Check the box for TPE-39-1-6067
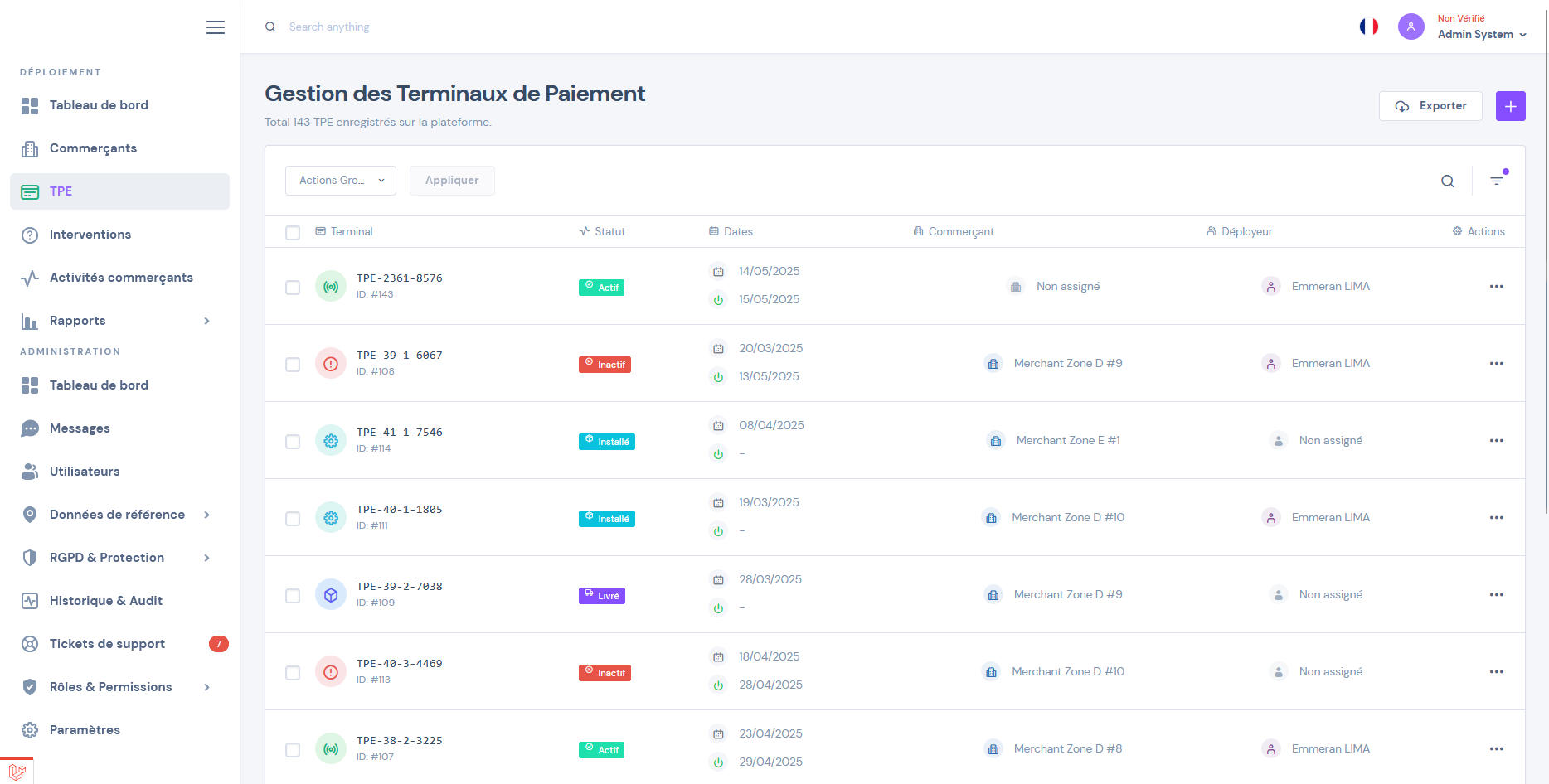Screen dimensions: 1549x784 [293, 365]
